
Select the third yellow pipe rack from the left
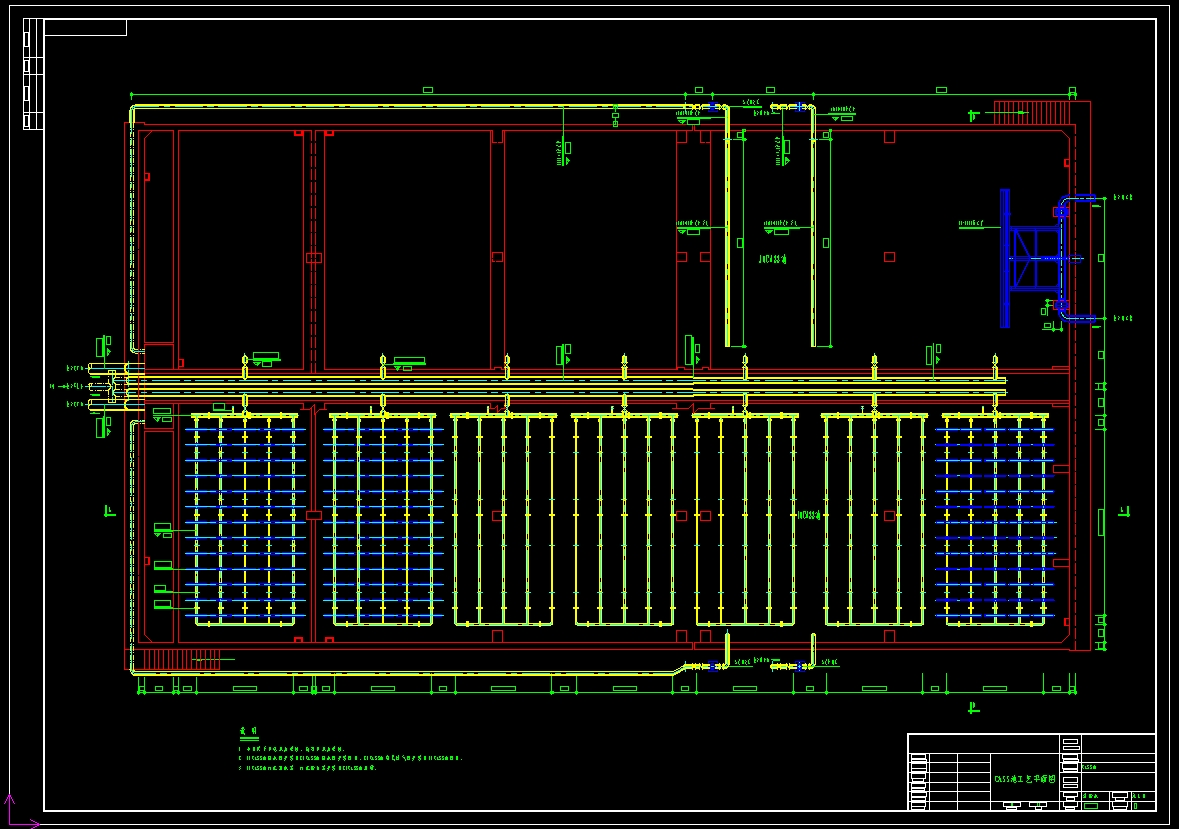[504, 520]
